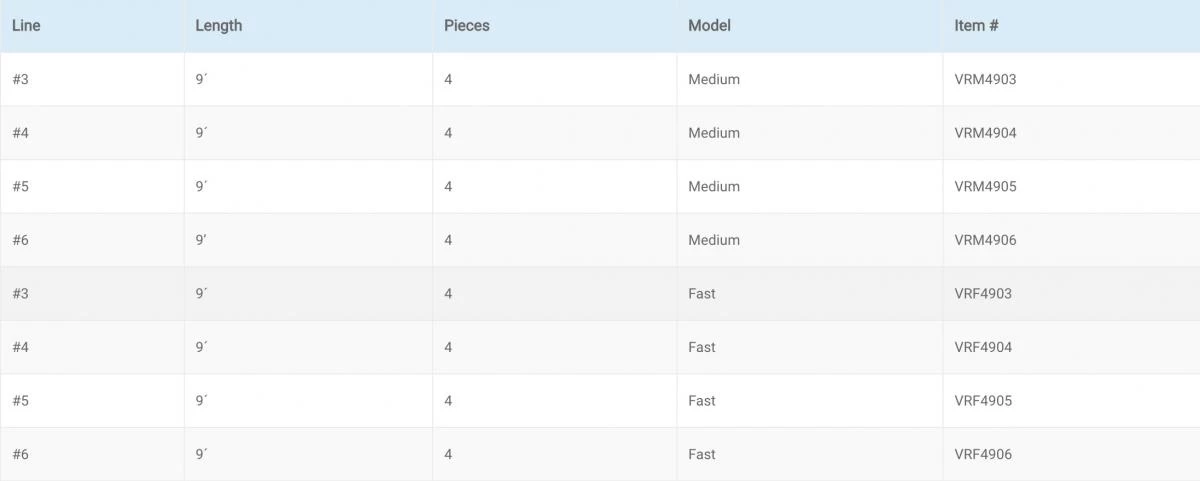Click Medium in the VRM4903 row
The height and width of the screenshot is (481, 1200).
[x=714, y=79]
